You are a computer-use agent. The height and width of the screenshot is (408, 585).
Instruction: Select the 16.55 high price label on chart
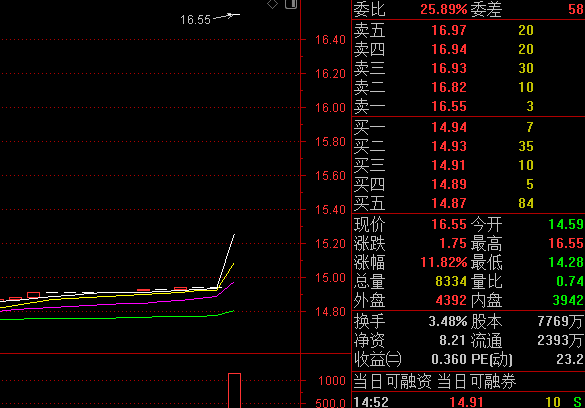click(x=195, y=20)
